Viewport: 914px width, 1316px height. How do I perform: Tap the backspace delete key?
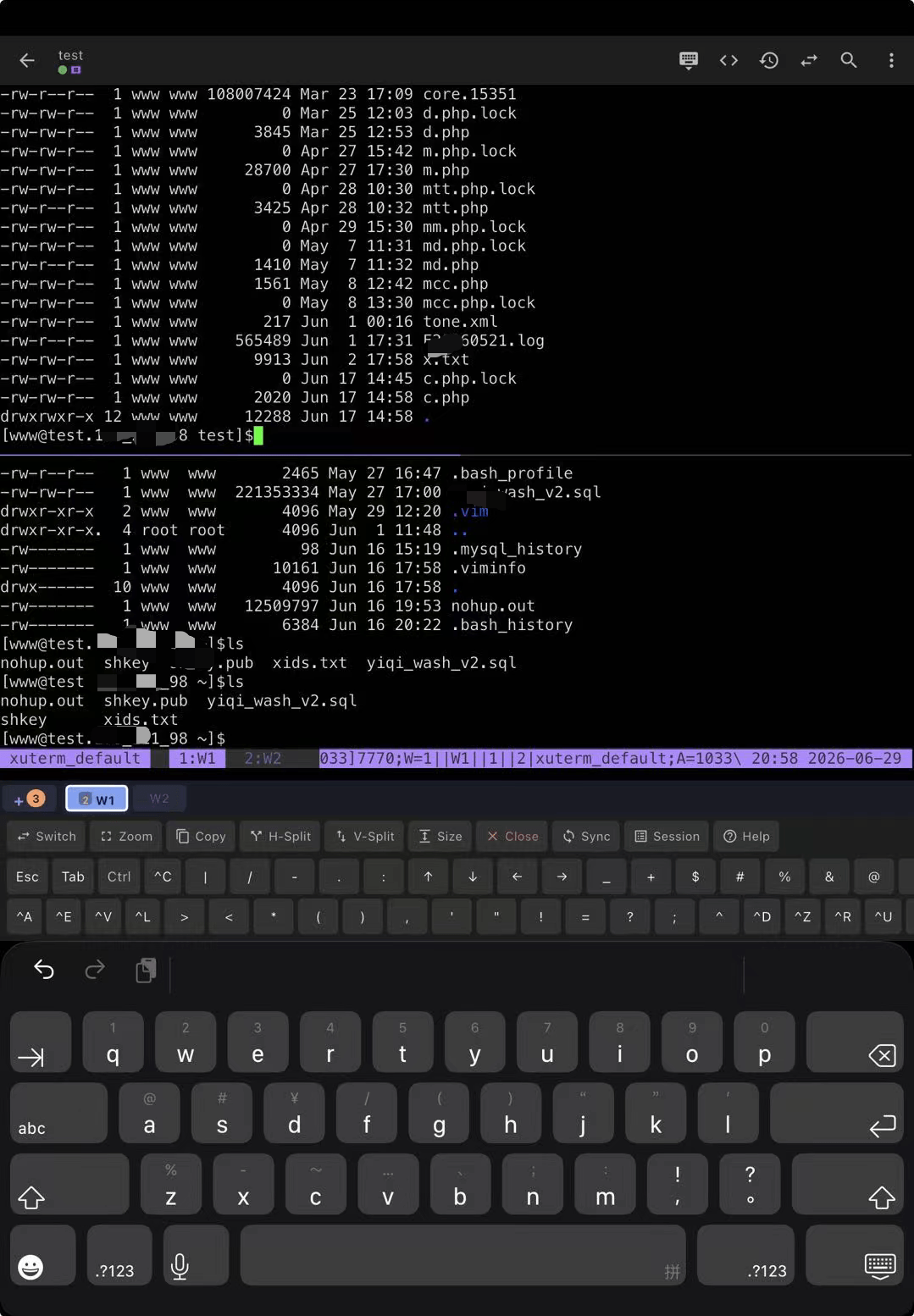click(x=855, y=1042)
